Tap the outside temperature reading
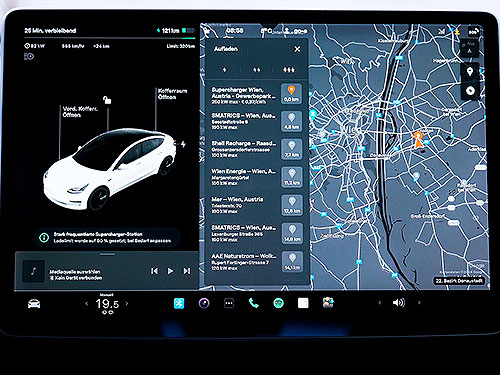The width and height of the screenshot is (500, 375). click(x=266, y=31)
